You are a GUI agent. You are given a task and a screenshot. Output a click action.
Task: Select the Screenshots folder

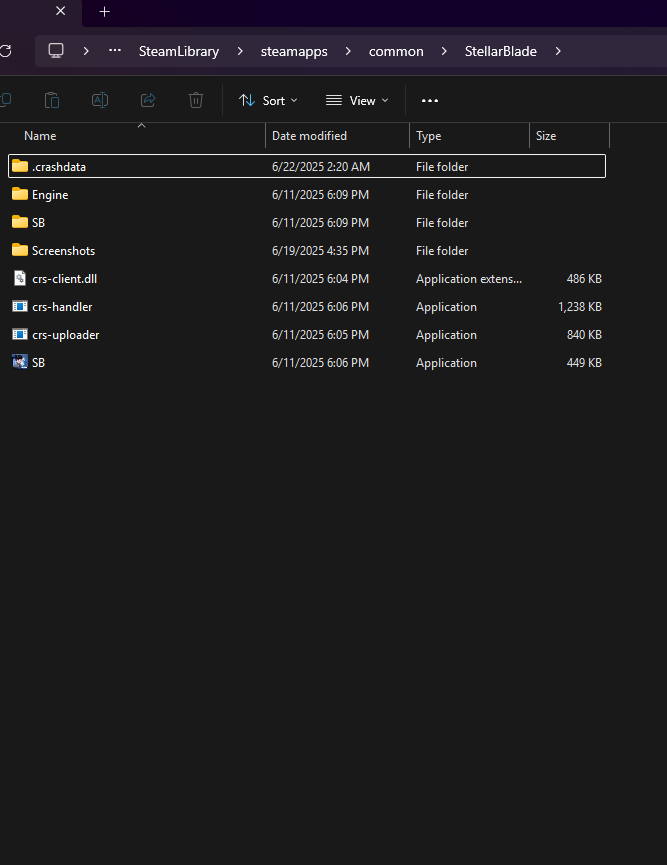click(307, 250)
